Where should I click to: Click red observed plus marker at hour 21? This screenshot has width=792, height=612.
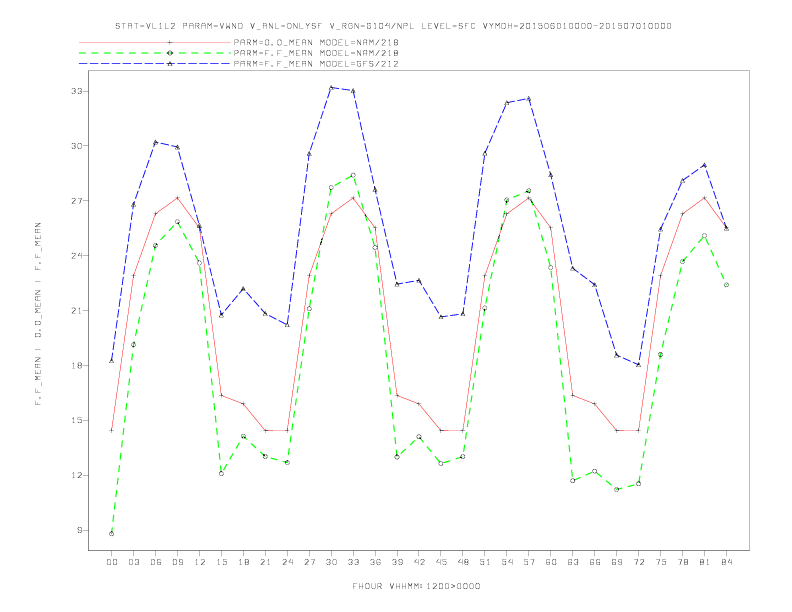coord(265,430)
